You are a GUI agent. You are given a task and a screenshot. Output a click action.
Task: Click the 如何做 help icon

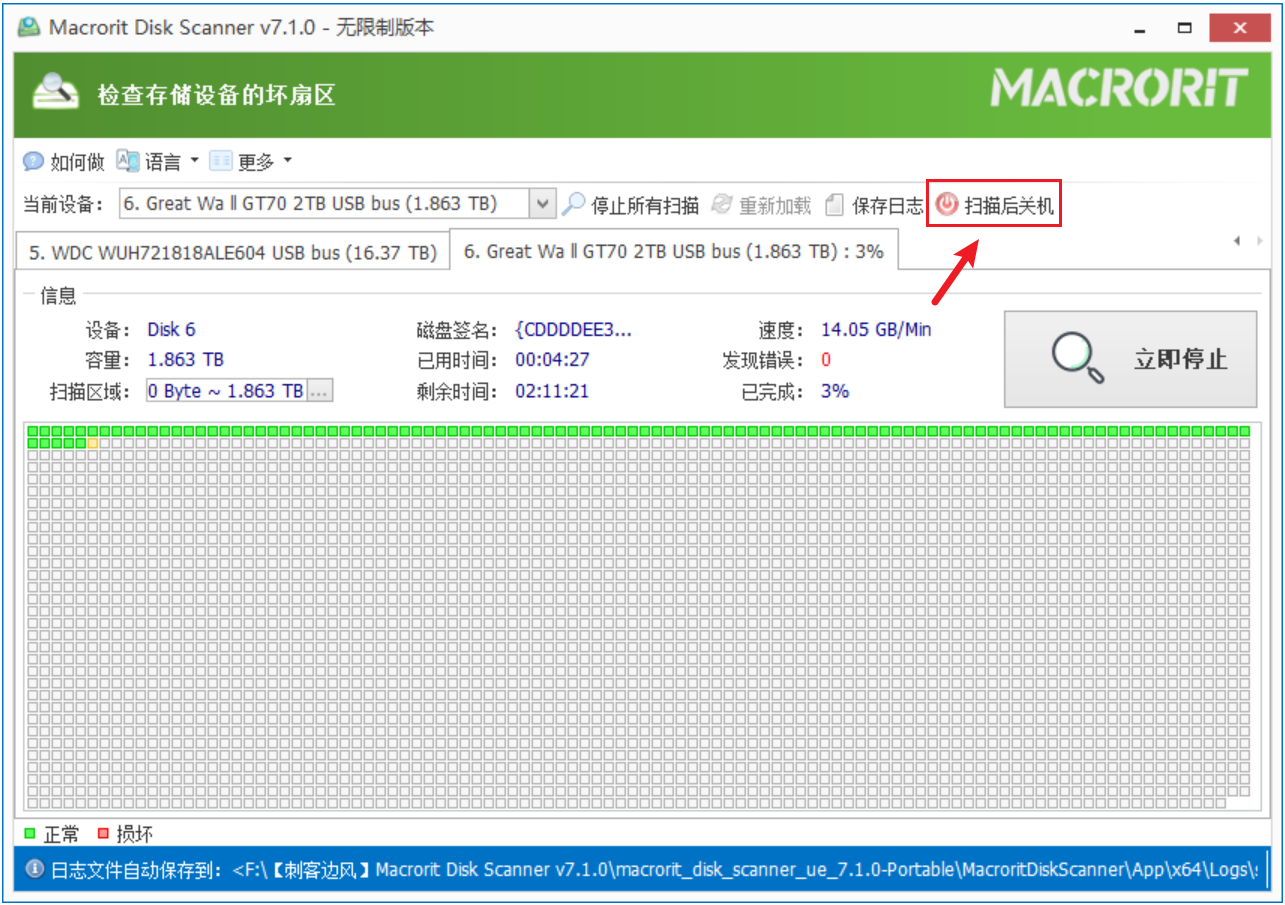(34, 161)
